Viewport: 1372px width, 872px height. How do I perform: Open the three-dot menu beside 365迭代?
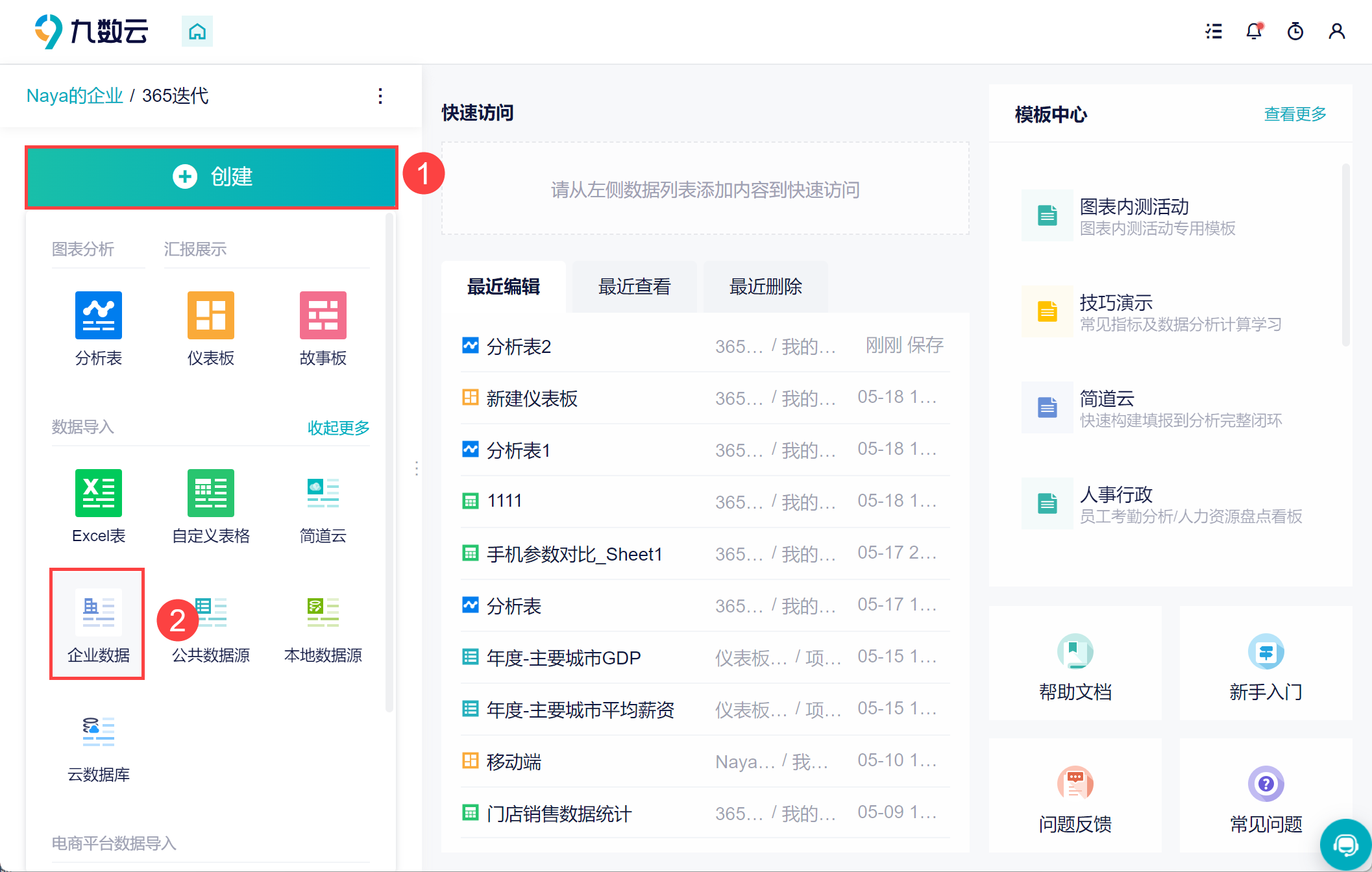[x=380, y=96]
